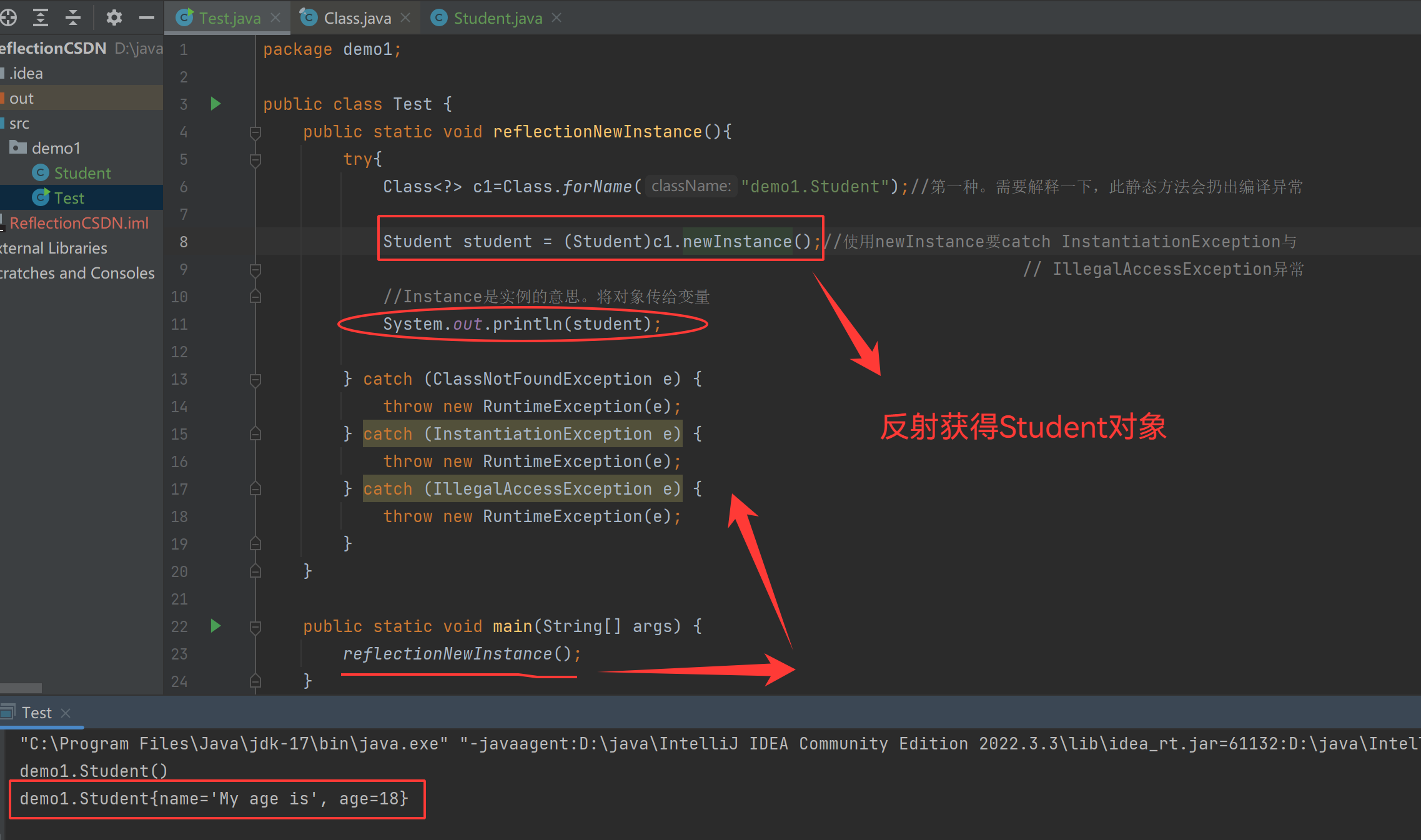Click the project panel horizontal scrollbar
This screenshot has width=1421, height=840.
pos(21,688)
